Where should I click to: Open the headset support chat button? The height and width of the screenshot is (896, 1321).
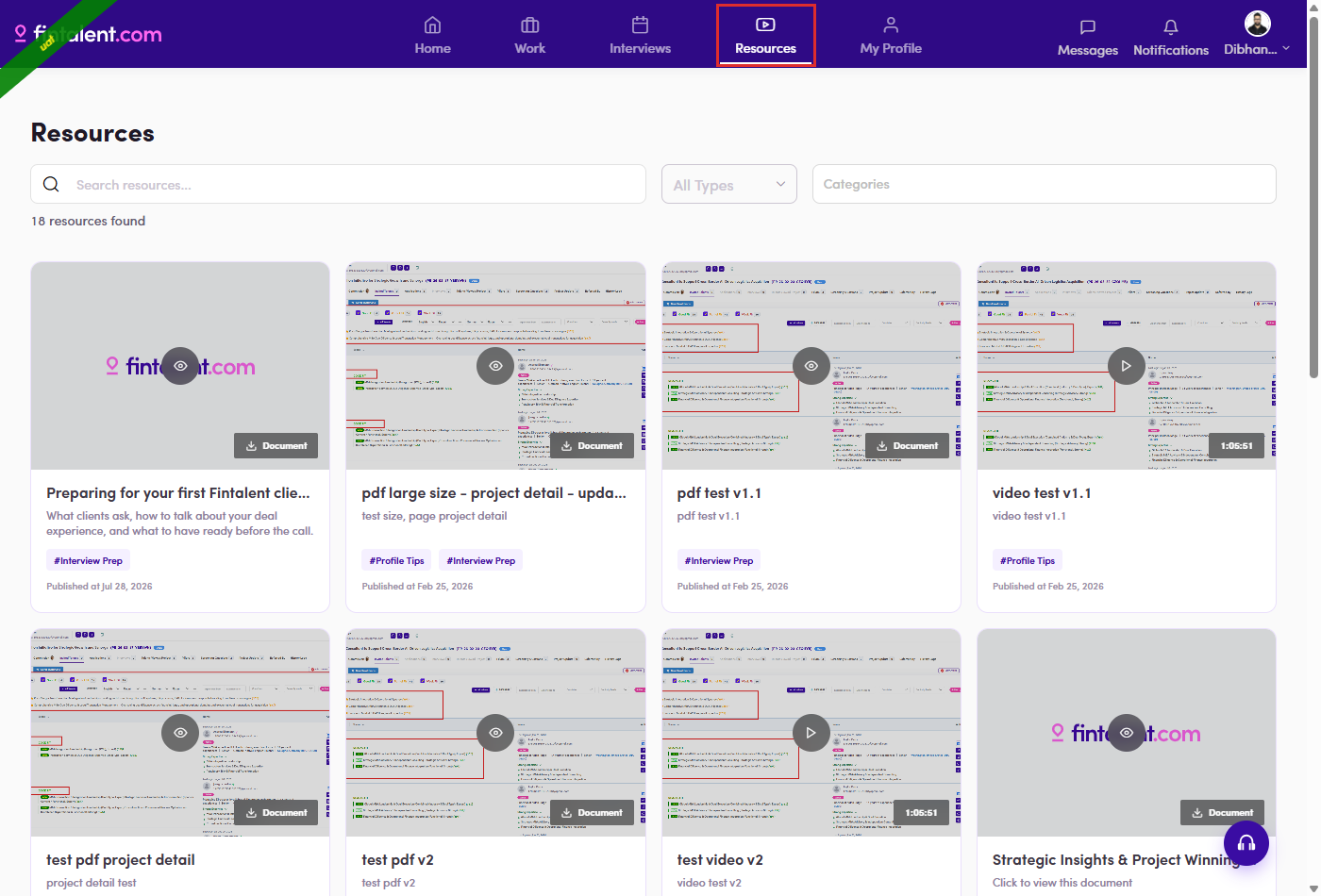1246,843
